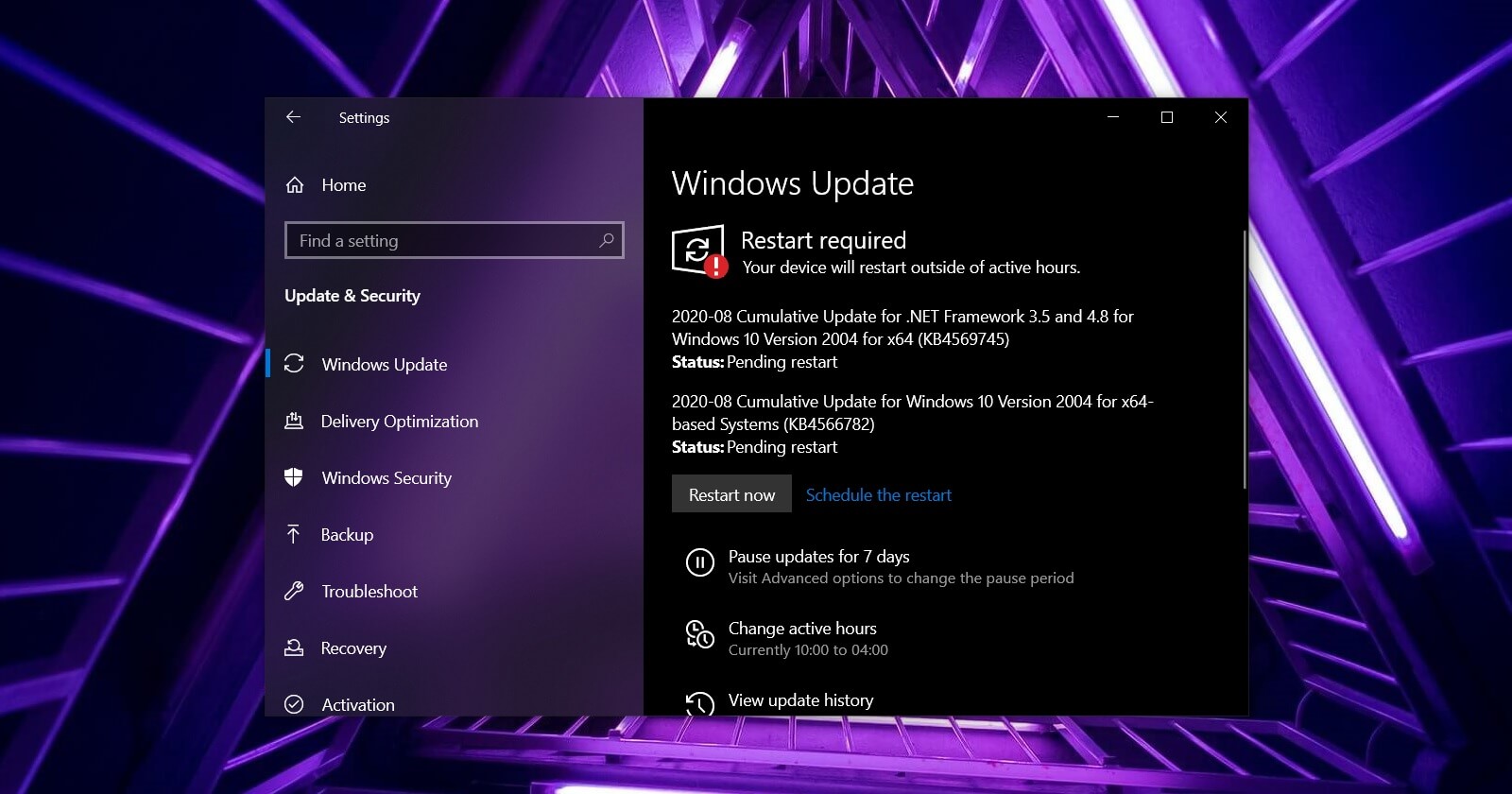Minimize the Settings window
1512x794 pixels.
(x=1113, y=117)
